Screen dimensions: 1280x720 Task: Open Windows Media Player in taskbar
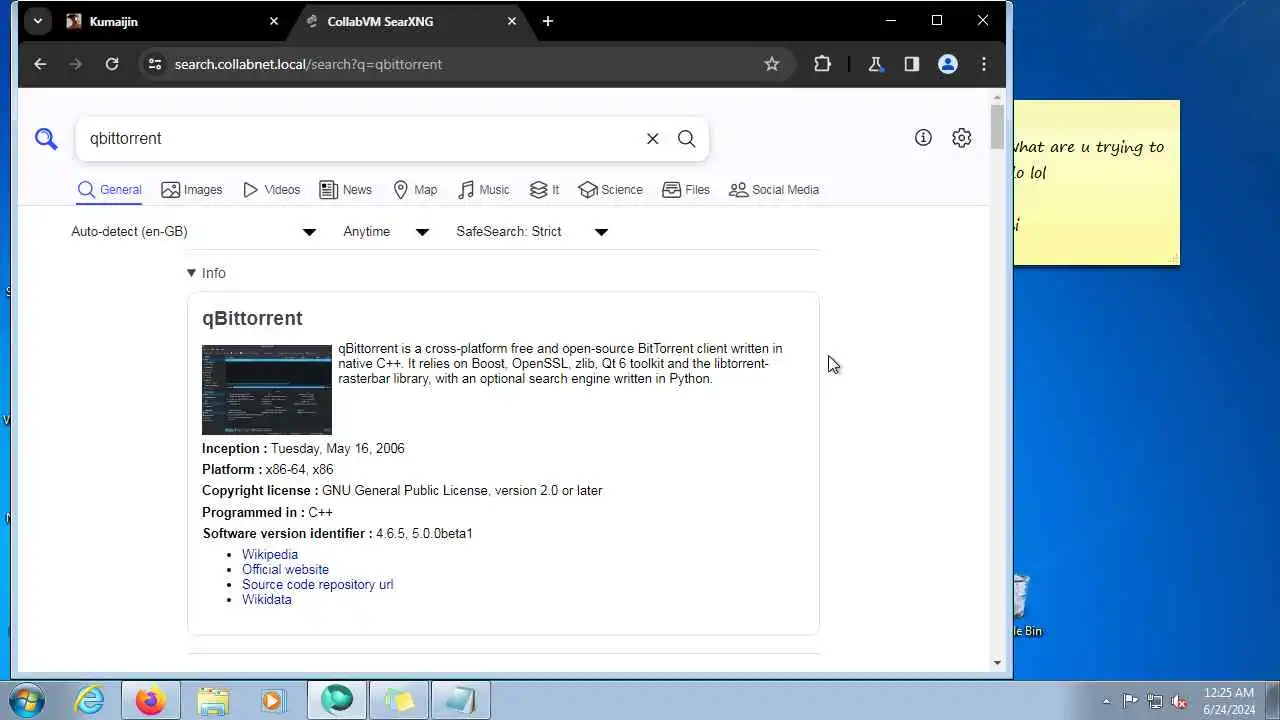tap(274, 700)
